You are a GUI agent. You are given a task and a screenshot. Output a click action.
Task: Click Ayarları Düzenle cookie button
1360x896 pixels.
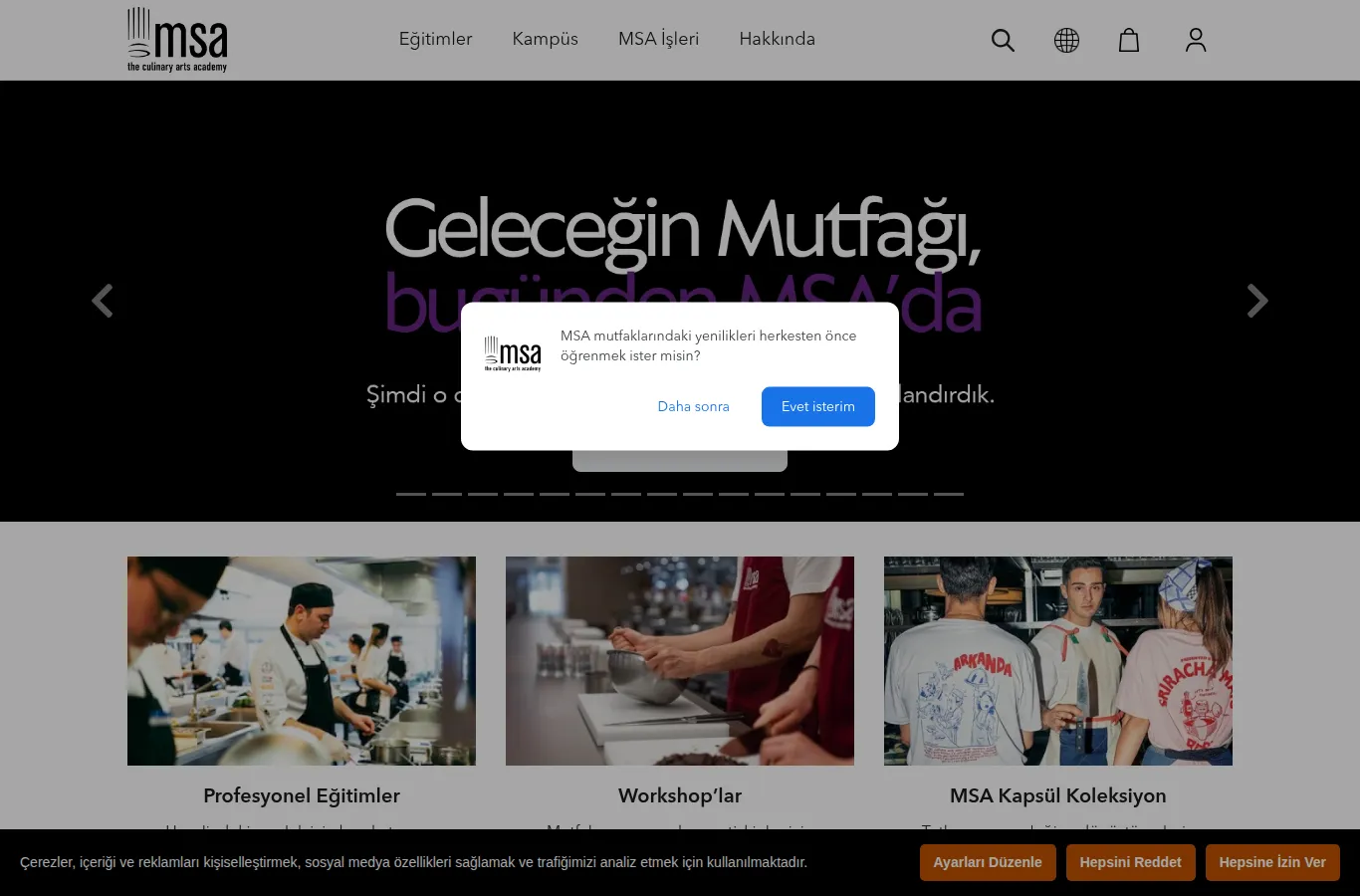[988, 862]
